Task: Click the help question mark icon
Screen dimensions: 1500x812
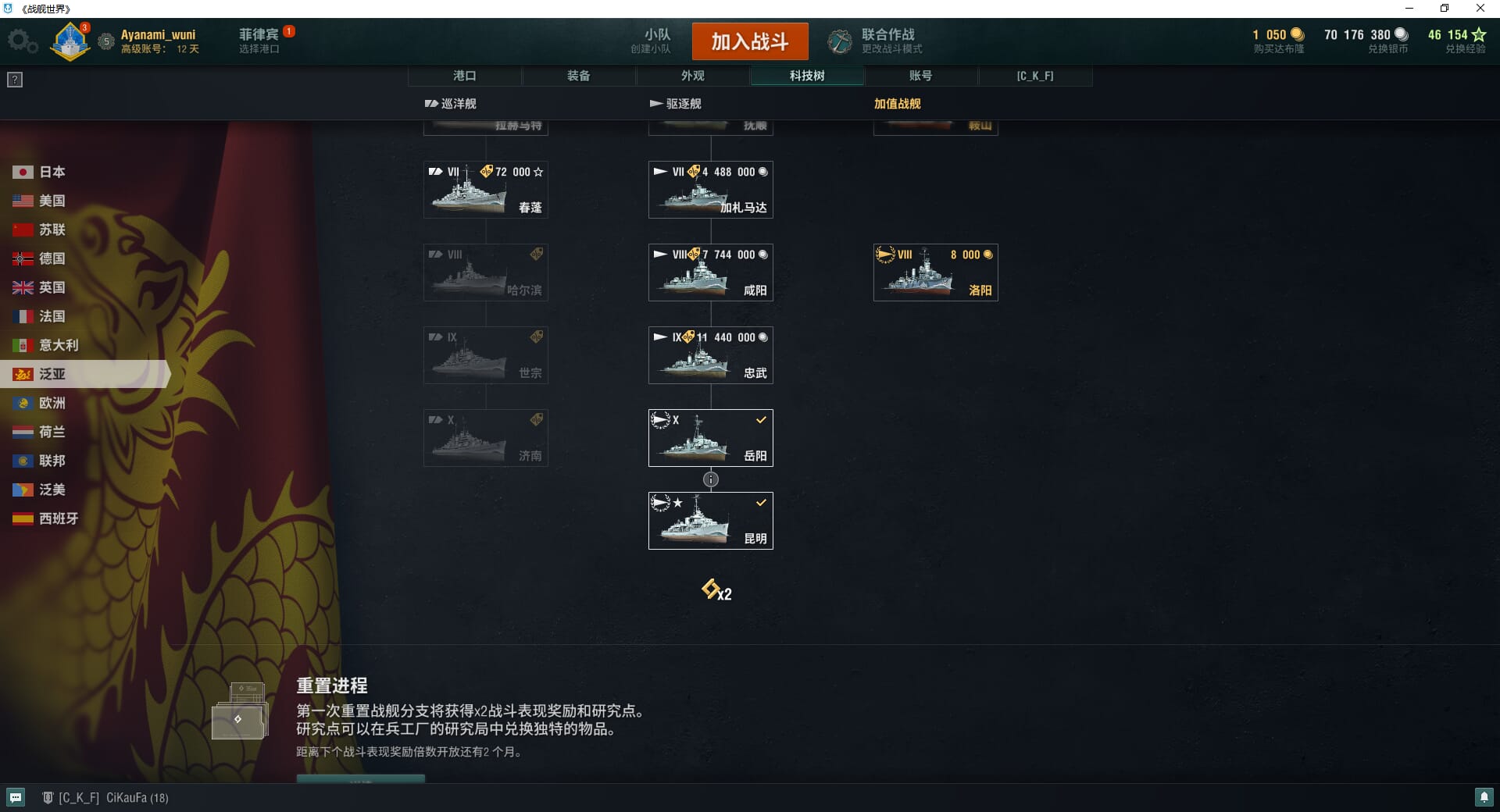Action: [15, 80]
